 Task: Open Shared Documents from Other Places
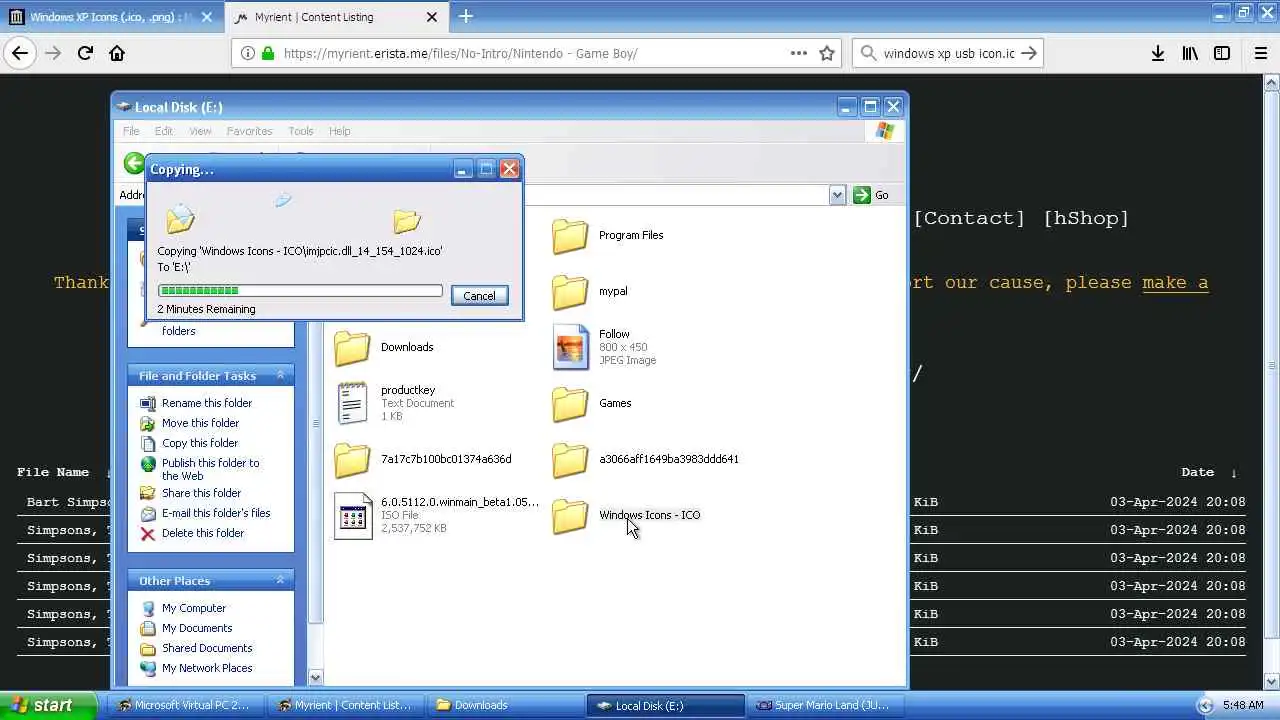207,648
